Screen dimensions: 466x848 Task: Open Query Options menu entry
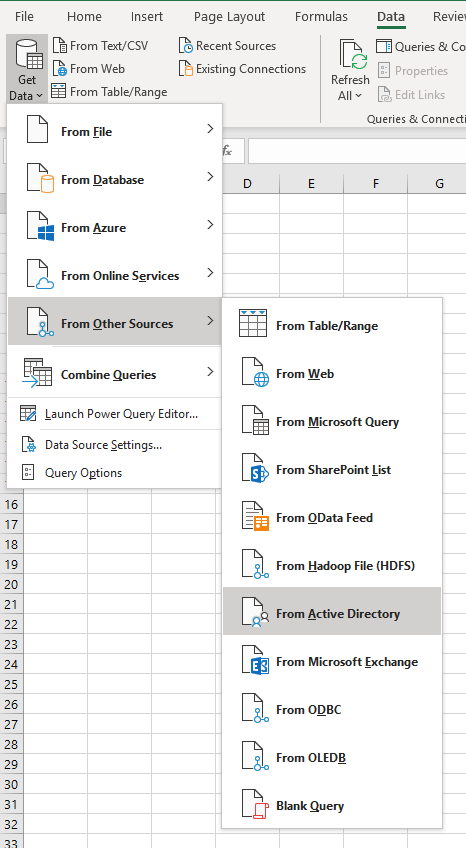click(115, 473)
